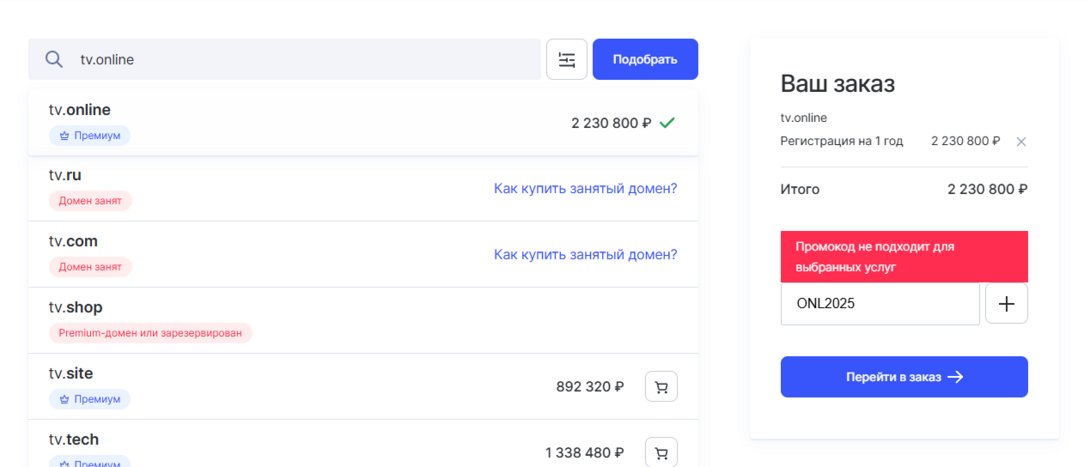This screenshot has height=467, width=1090.
Task: Focus the domain search field with tv.online
Action: click(300, 60)
